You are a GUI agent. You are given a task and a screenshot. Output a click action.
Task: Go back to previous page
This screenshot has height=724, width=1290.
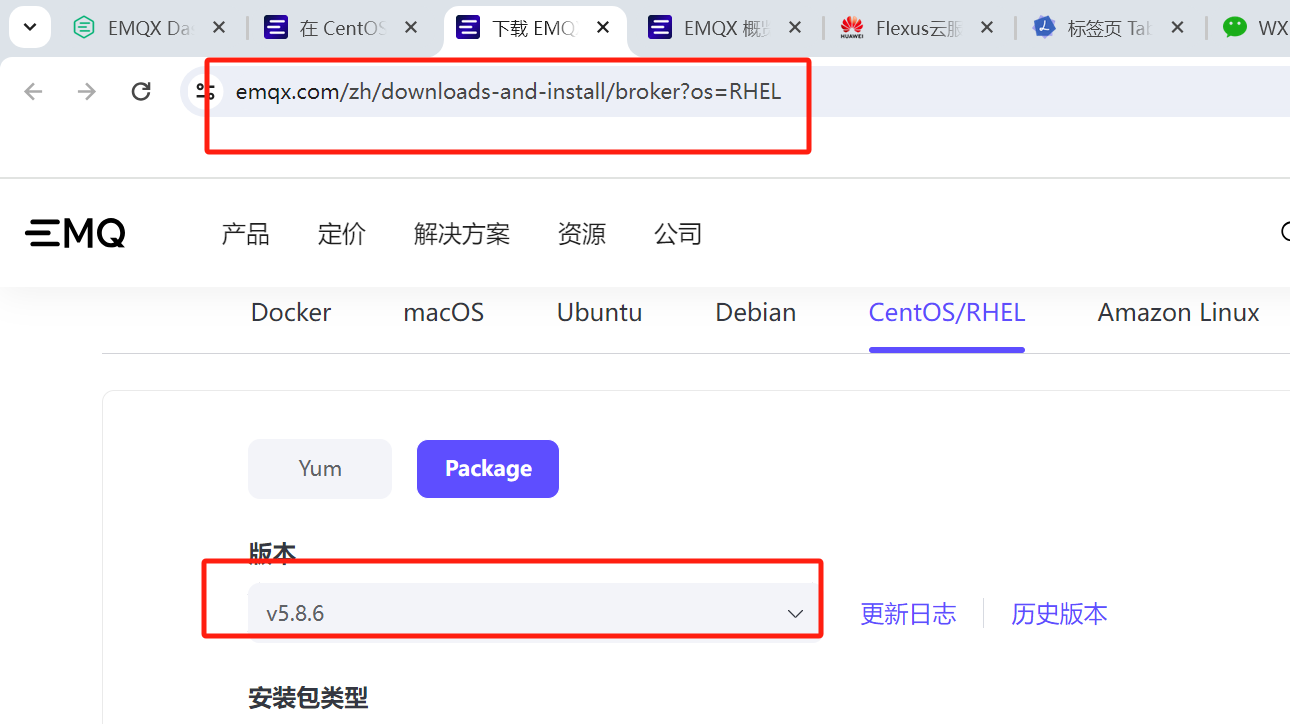pos(33,92)
